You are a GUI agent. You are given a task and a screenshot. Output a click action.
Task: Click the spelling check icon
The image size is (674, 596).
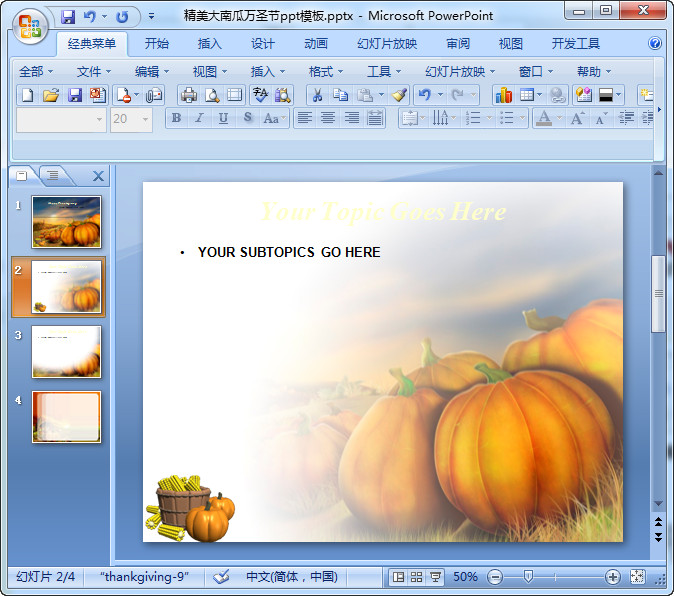point(260,95)
